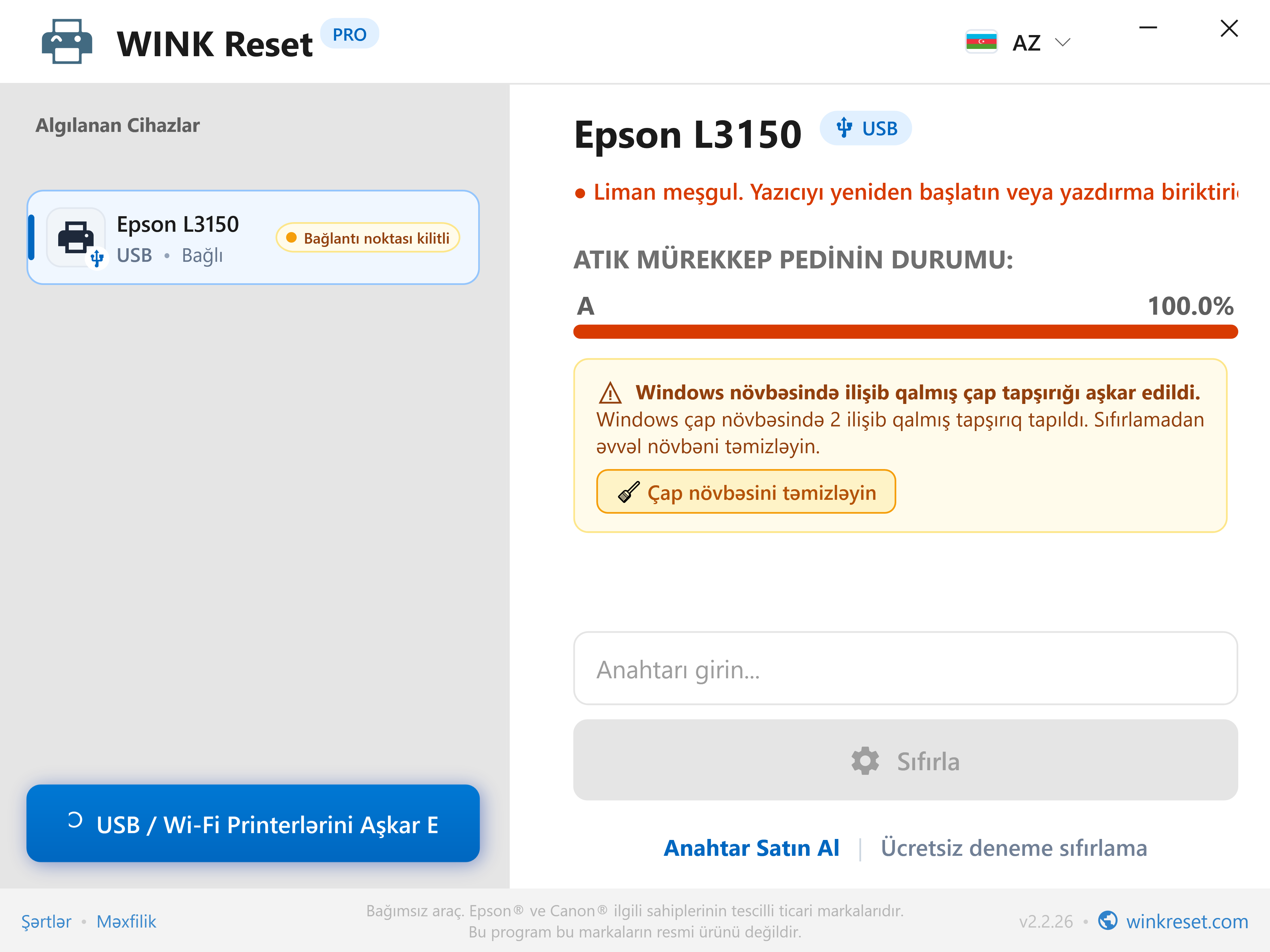Screen dimensions: 1270x952
Task: Click the refresh spinner icon on the detect button
Action: (75, 819)
